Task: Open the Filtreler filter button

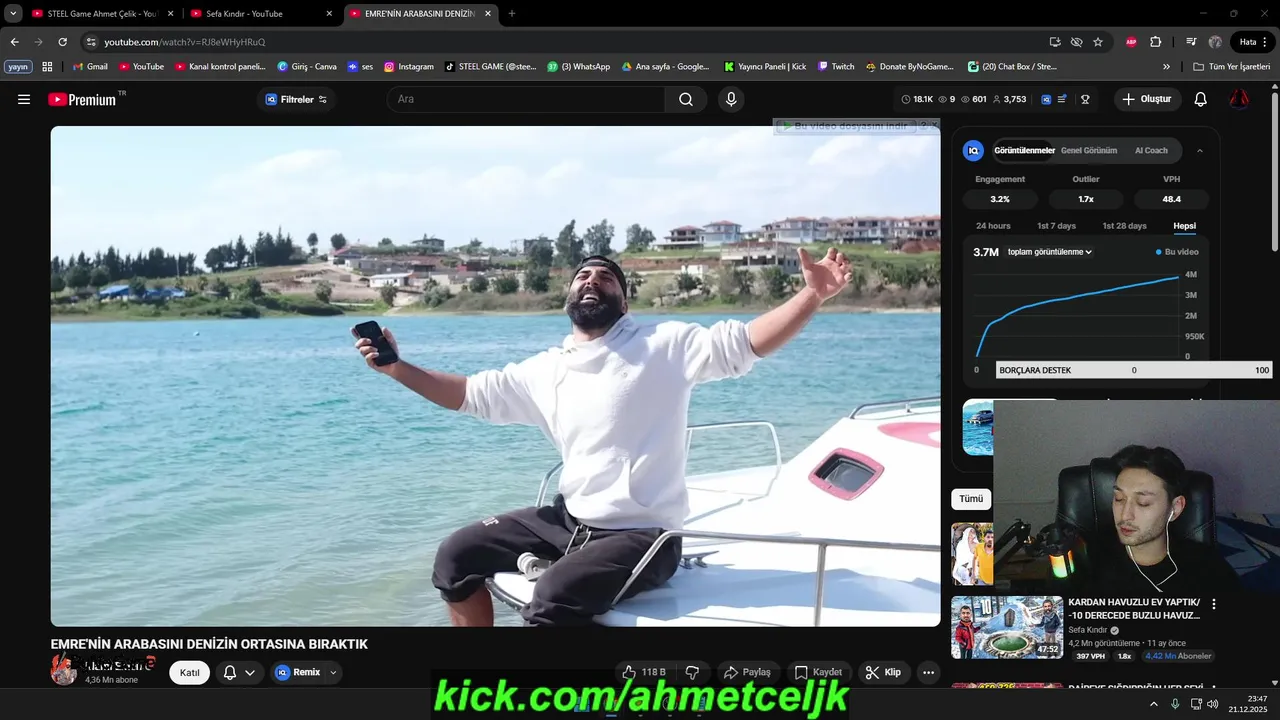Action: [x=296, y=99]
